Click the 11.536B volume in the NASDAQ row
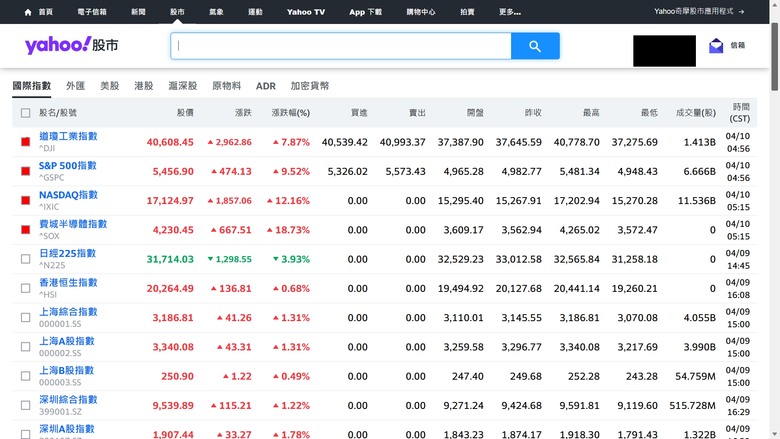The width and height of the screenshot is (780, 439). pos(696,201)
